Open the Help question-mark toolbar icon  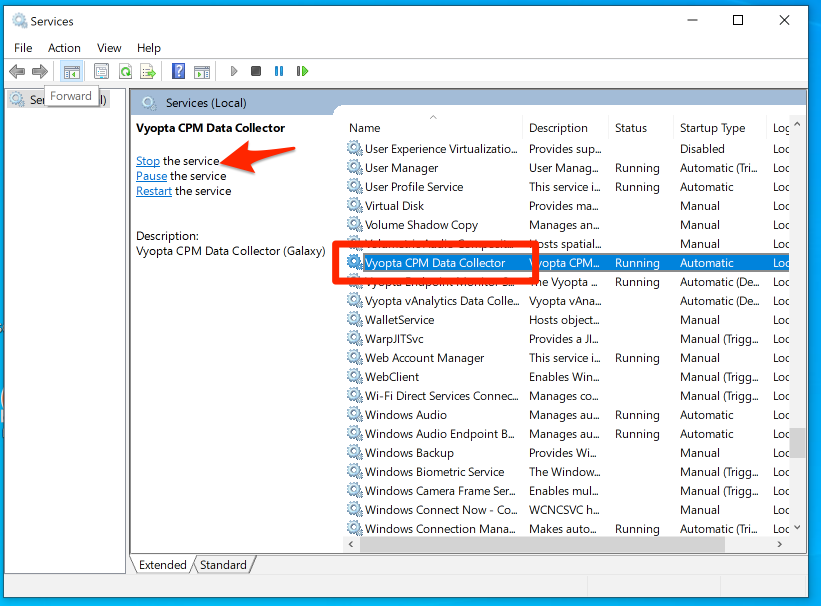pos(179,71)
